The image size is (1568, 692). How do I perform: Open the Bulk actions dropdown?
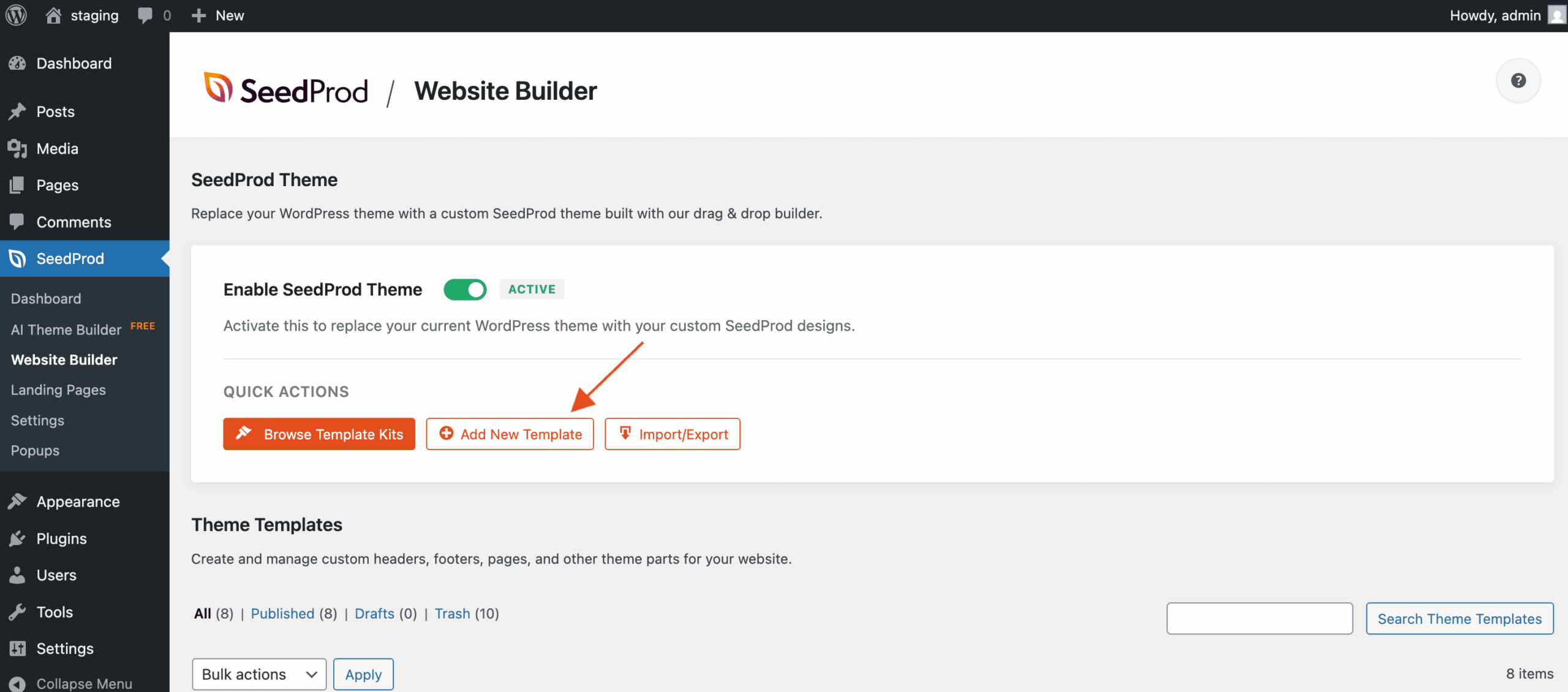coord(258,674)
